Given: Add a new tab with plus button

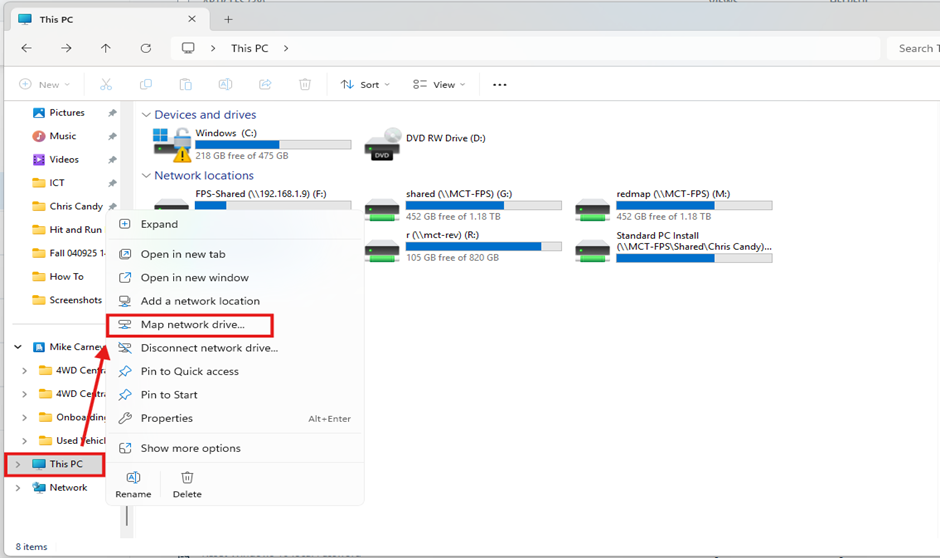Looking at the screenshot, I should [x=228, y=19].
